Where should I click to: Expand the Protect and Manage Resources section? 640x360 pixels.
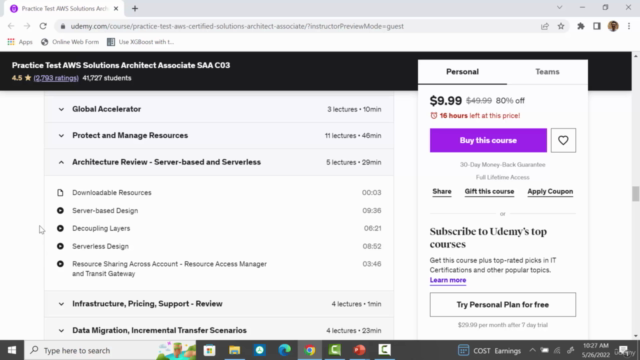(219, 136)
